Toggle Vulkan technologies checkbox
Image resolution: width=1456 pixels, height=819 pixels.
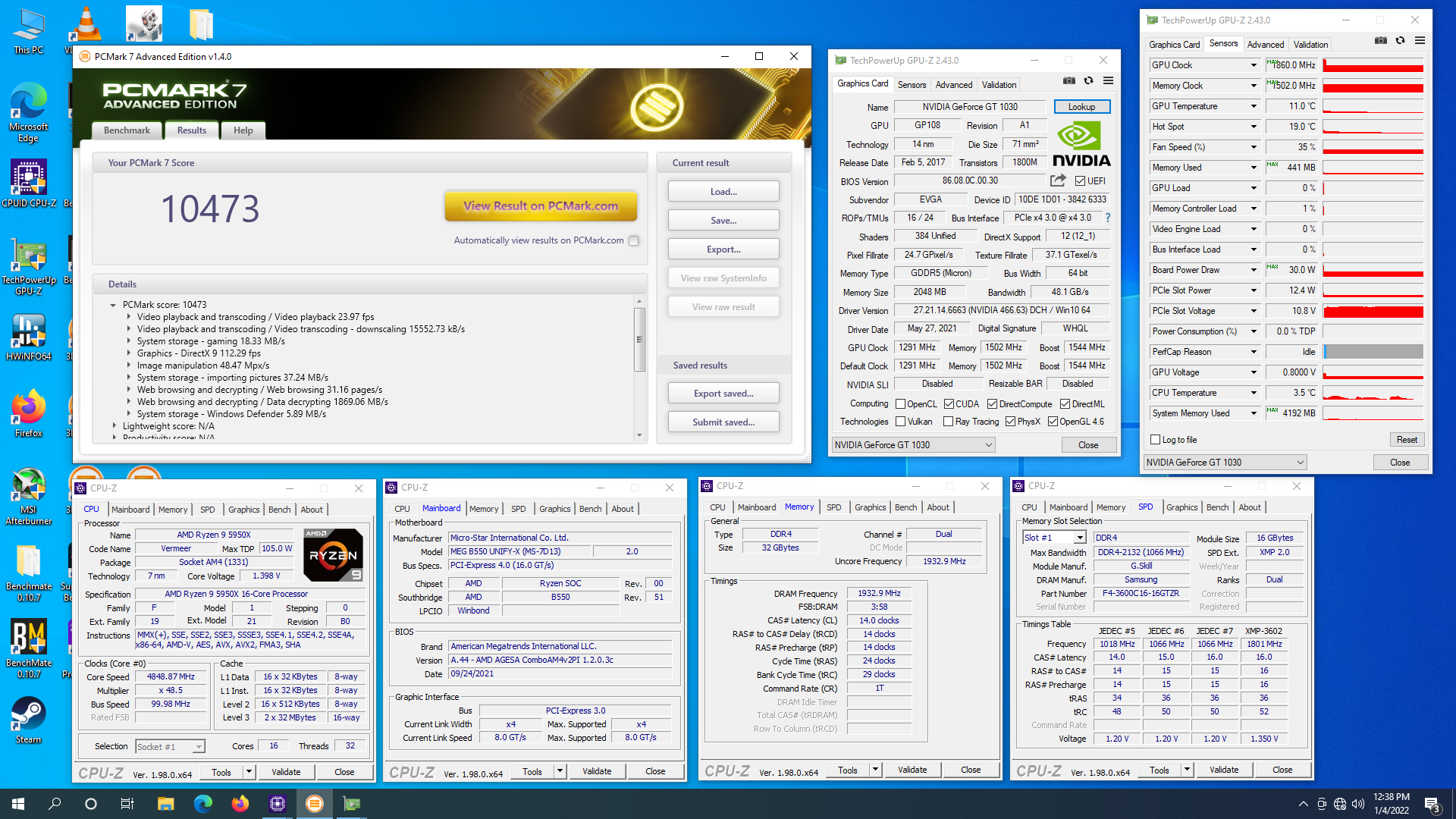[900, 422]
